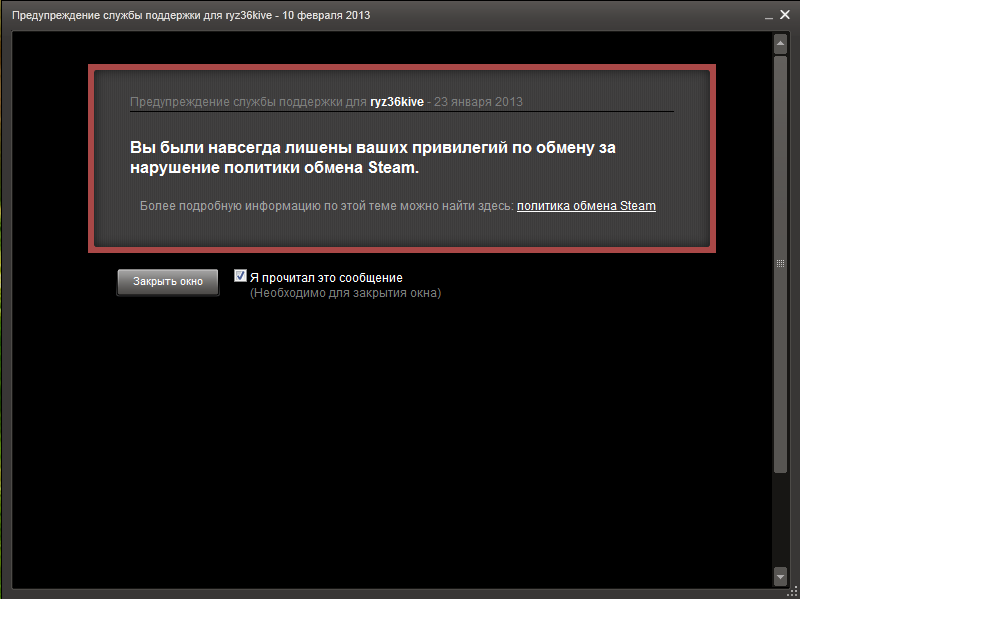Screen dimensions: 1008x630
Task: Click the date "23 января 2013"
Action: pyautogui.click(x=478, y=102)
